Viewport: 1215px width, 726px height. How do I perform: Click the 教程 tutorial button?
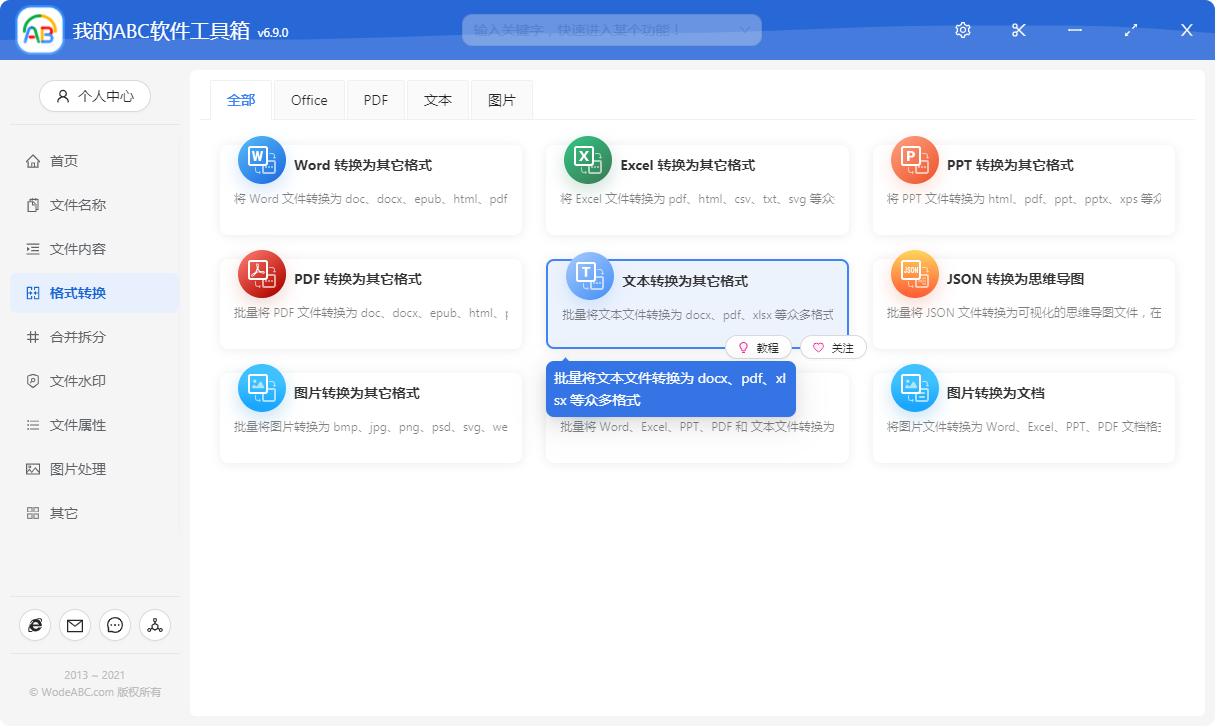coord(761,347)
